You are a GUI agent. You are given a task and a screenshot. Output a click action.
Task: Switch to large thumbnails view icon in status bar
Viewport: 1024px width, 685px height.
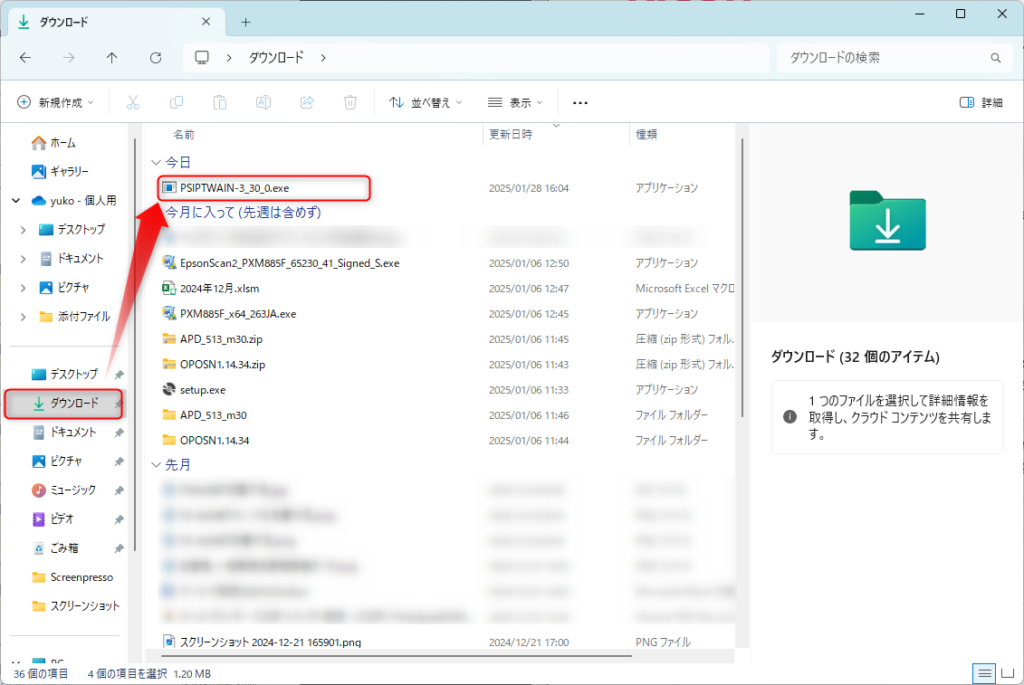point(1008,673)
